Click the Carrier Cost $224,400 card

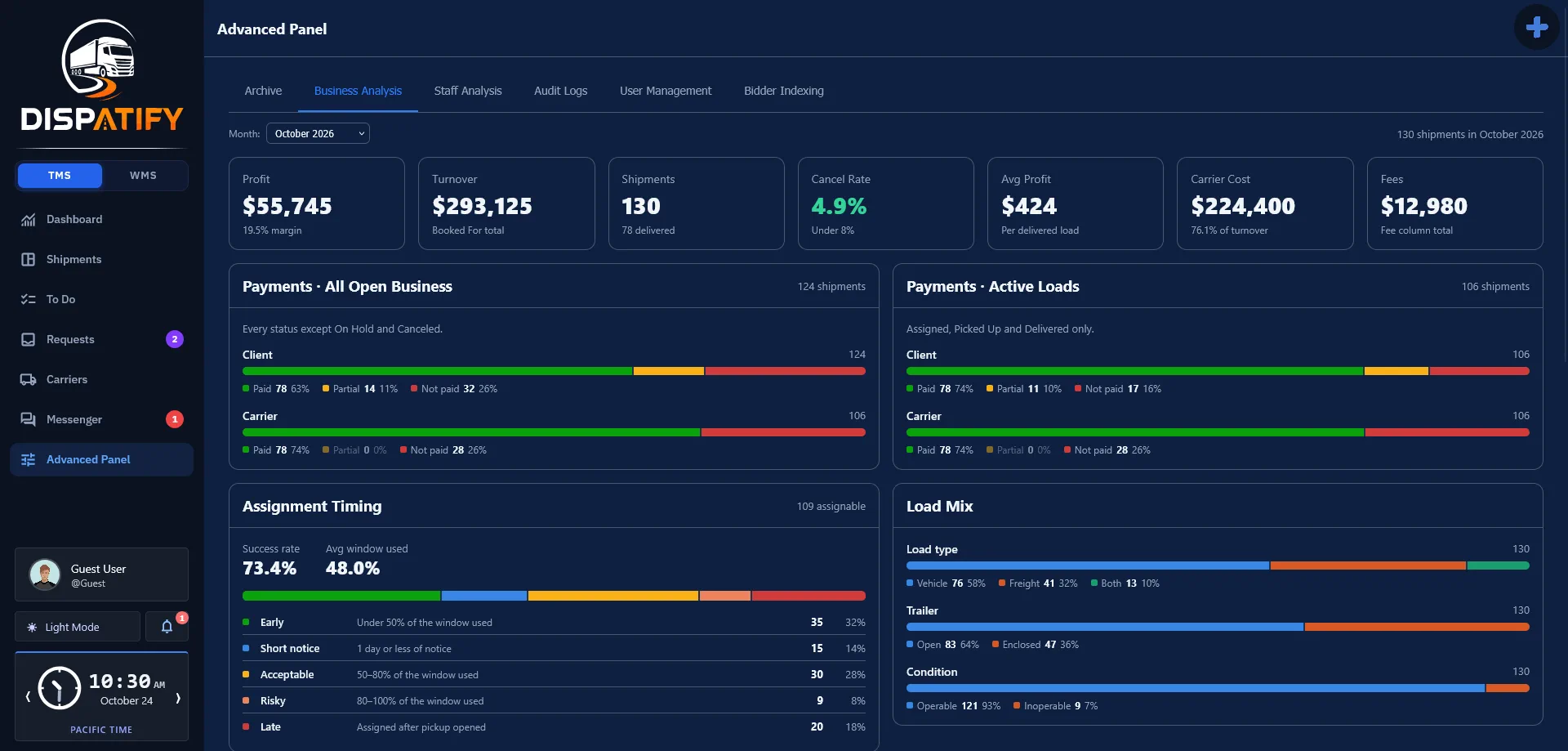[1265, 203]
